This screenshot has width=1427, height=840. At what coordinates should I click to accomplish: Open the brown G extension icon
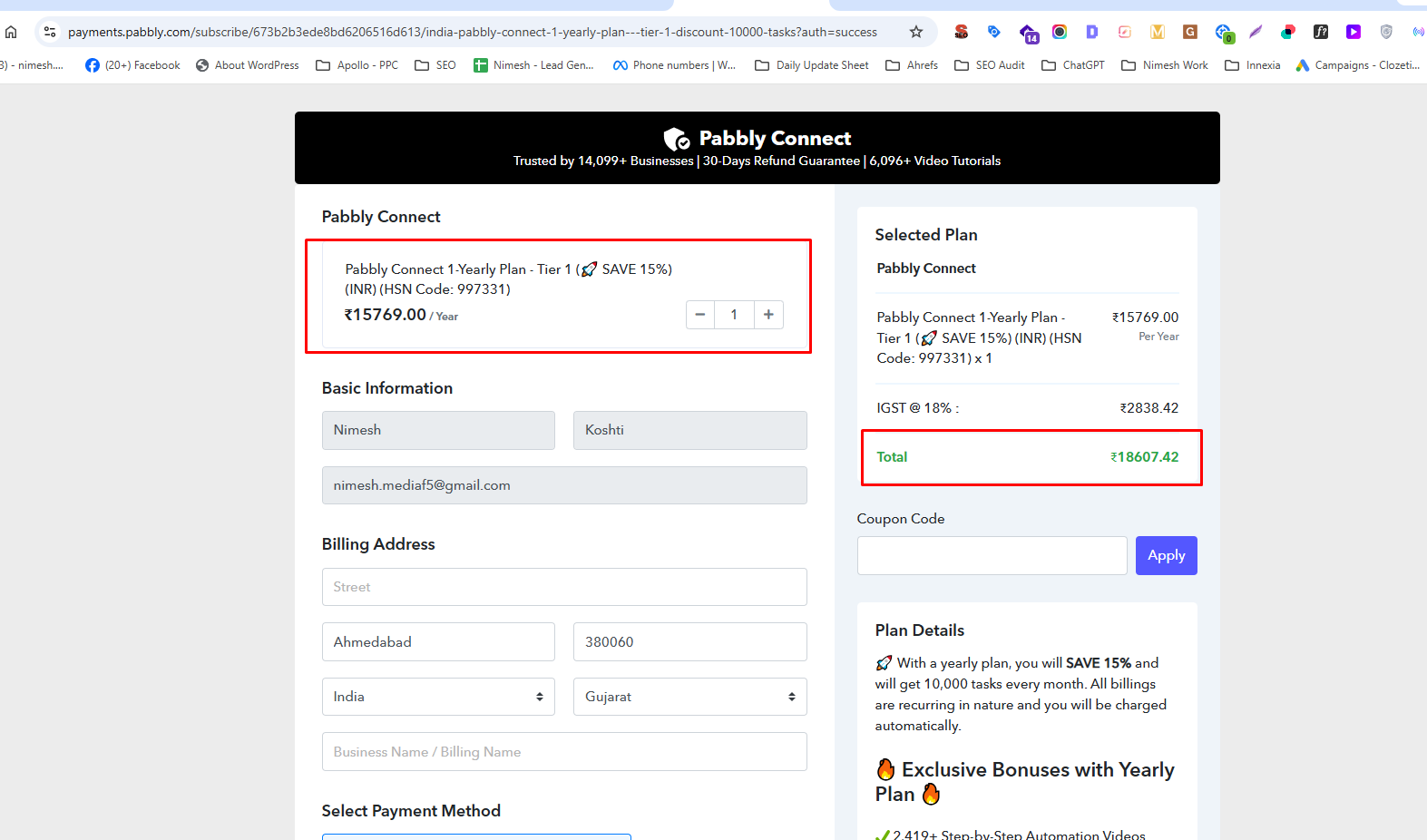click(x=1190, y=32)
